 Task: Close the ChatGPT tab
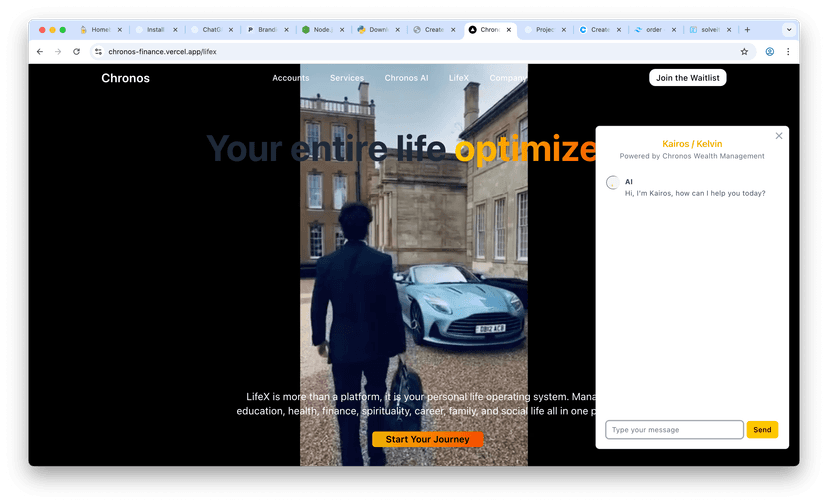point(231,30)
